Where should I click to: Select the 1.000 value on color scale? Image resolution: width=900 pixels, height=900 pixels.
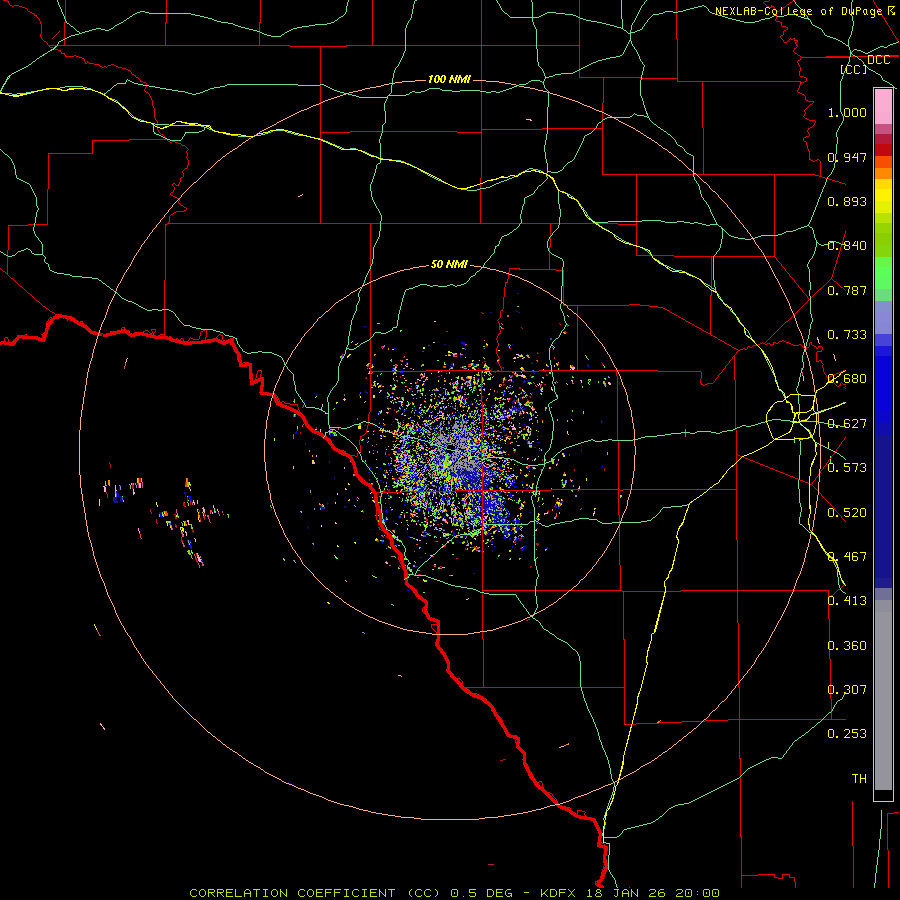click(x=847, y=112)
